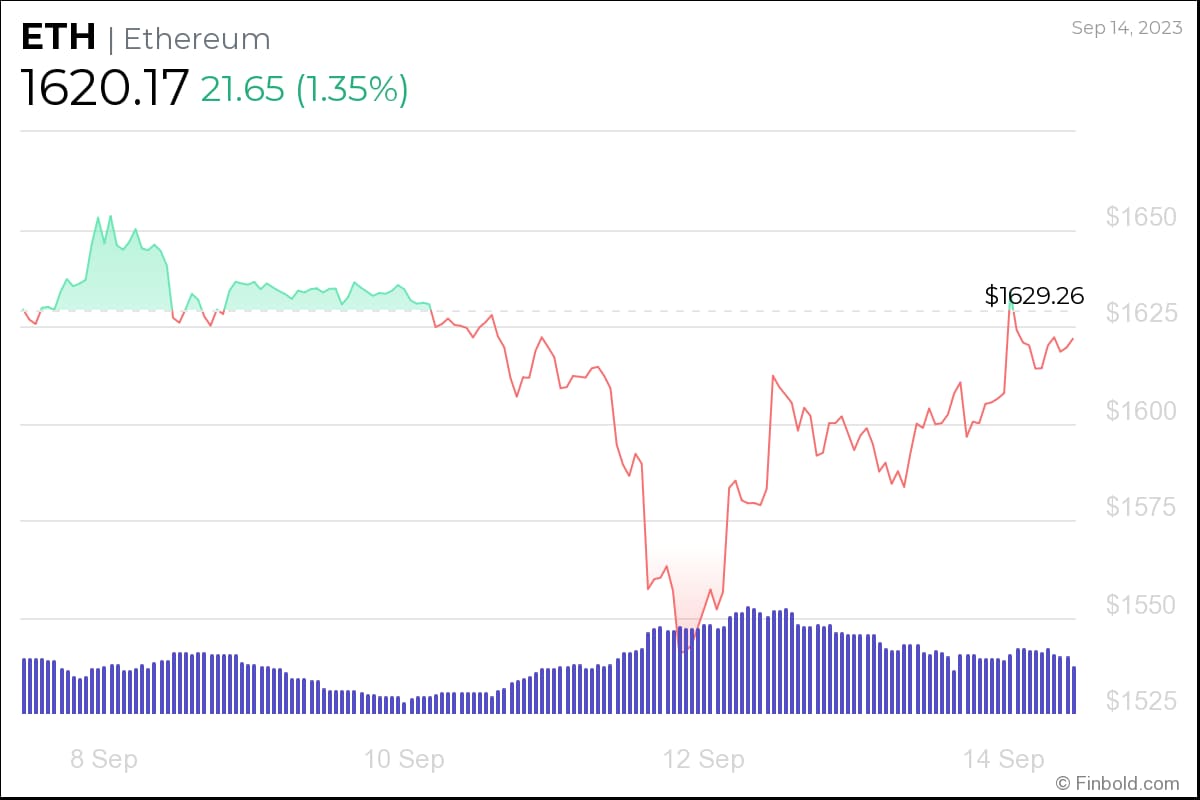
Task: Click the 14 Sep x-axis label
Action: (1004, 759)
